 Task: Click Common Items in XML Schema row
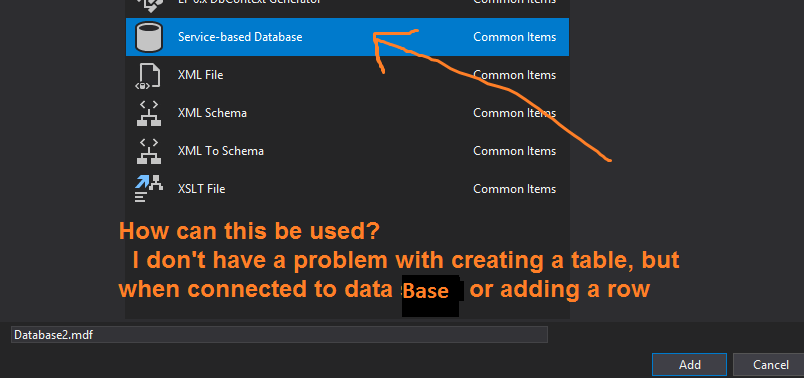click(514, 113)
